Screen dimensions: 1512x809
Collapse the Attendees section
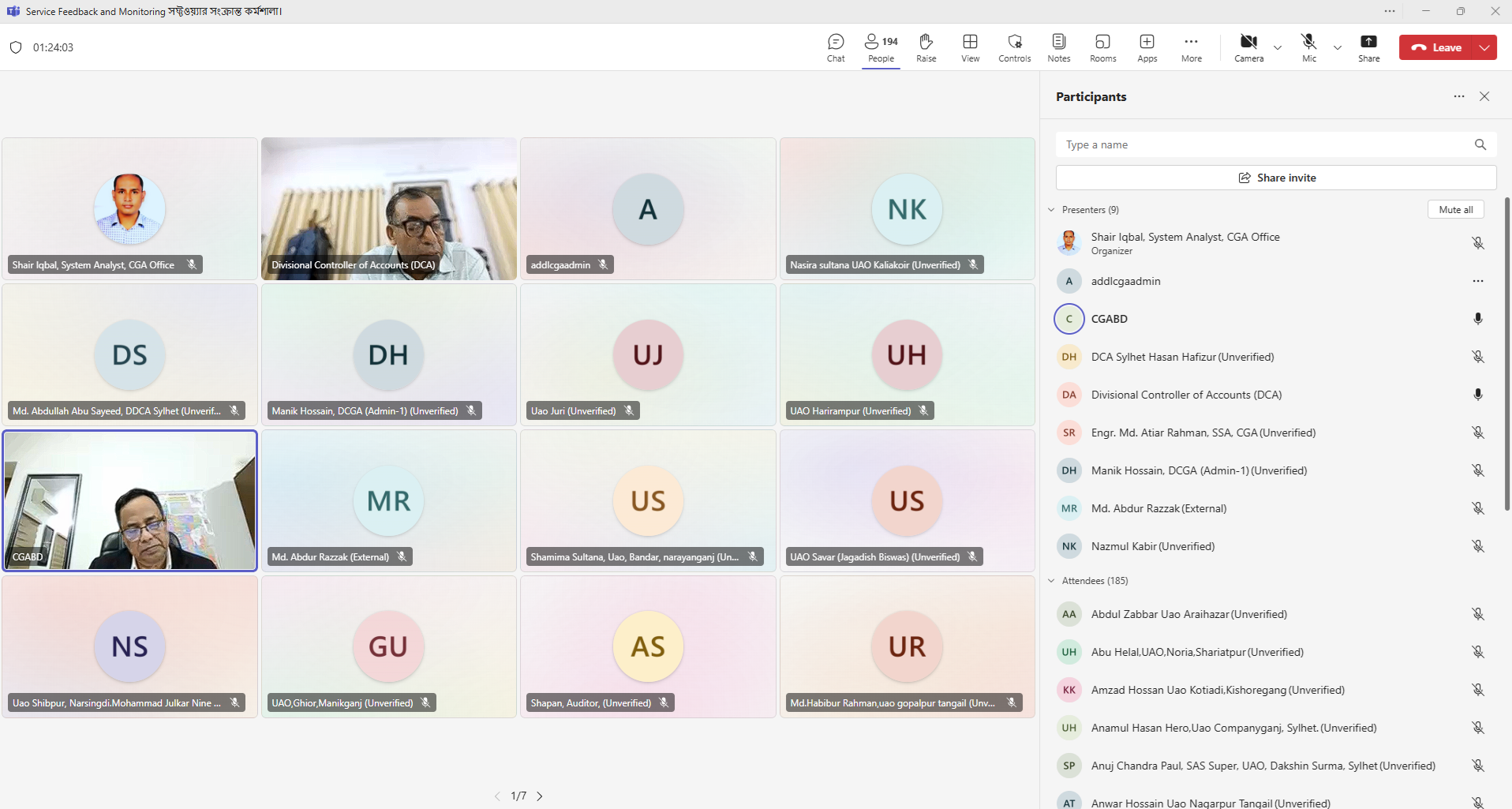coord(1052,580)
